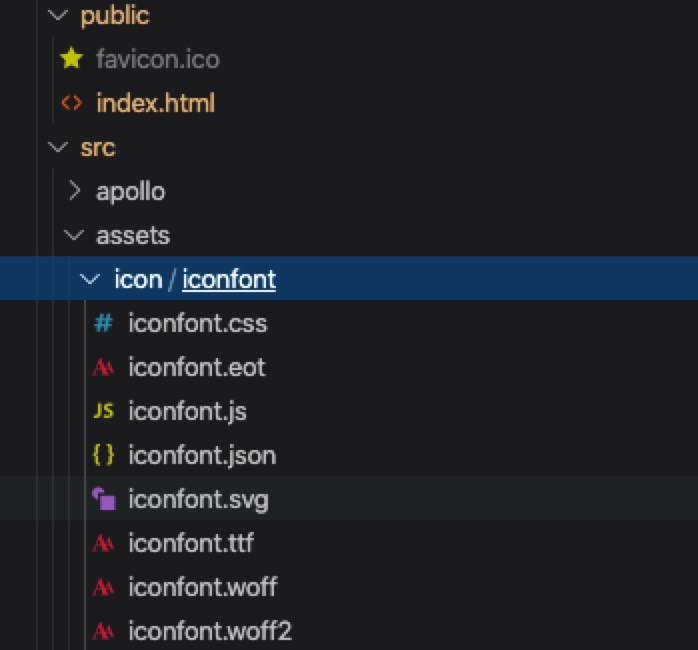Open the favicon.ico file
The image size is (698, 650).
click(157, 59)
